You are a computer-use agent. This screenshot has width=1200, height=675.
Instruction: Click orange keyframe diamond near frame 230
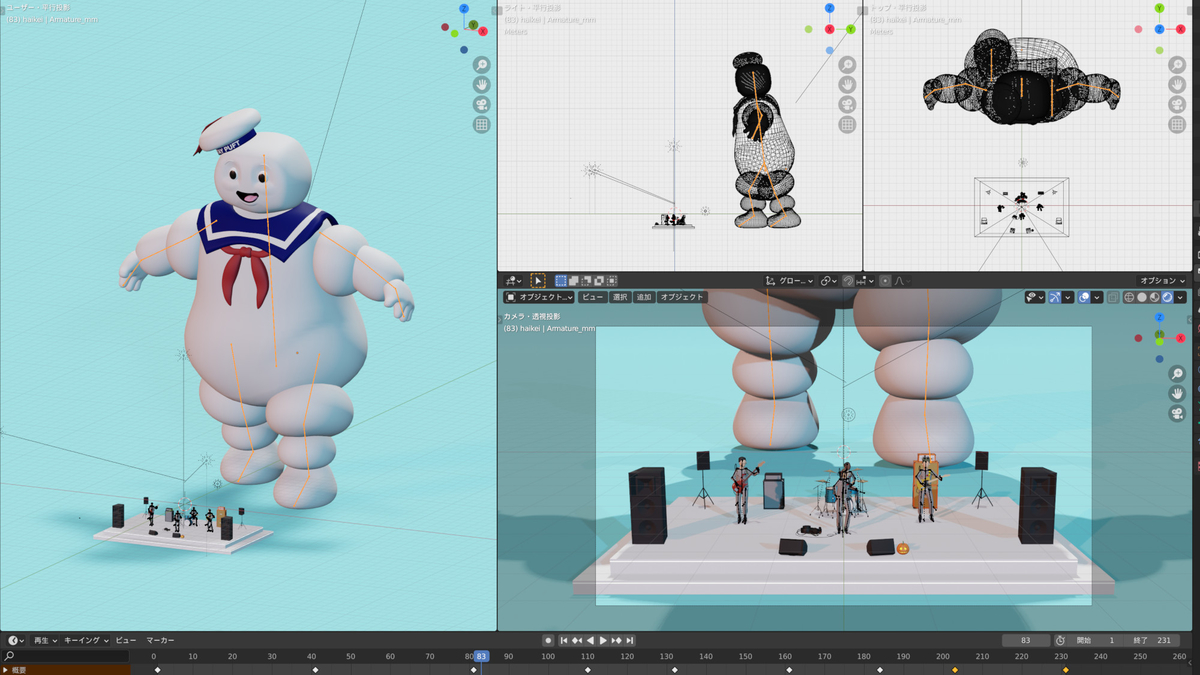pyautogui.click(x=1065, y=670)
